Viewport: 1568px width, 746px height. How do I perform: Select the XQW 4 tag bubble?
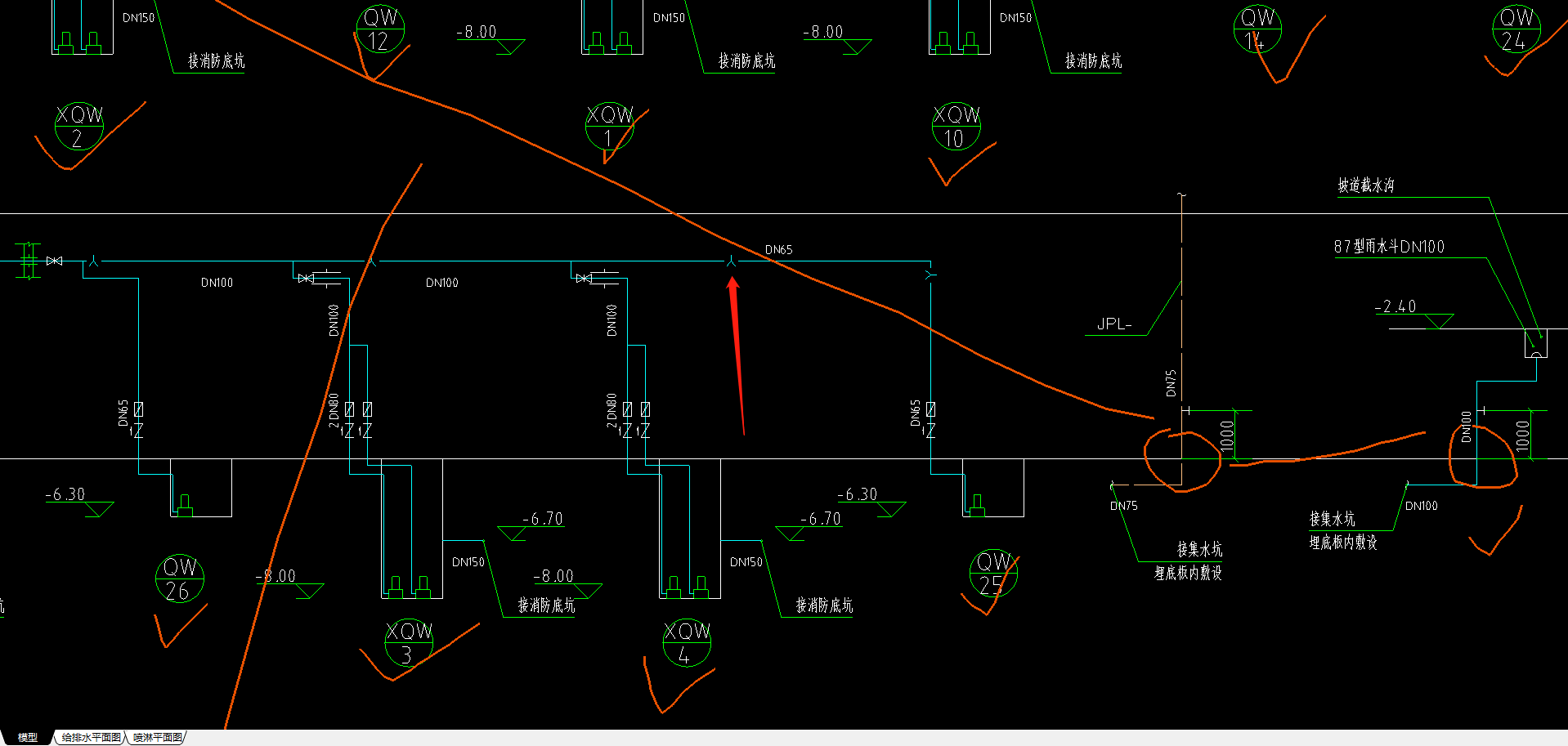687,643
